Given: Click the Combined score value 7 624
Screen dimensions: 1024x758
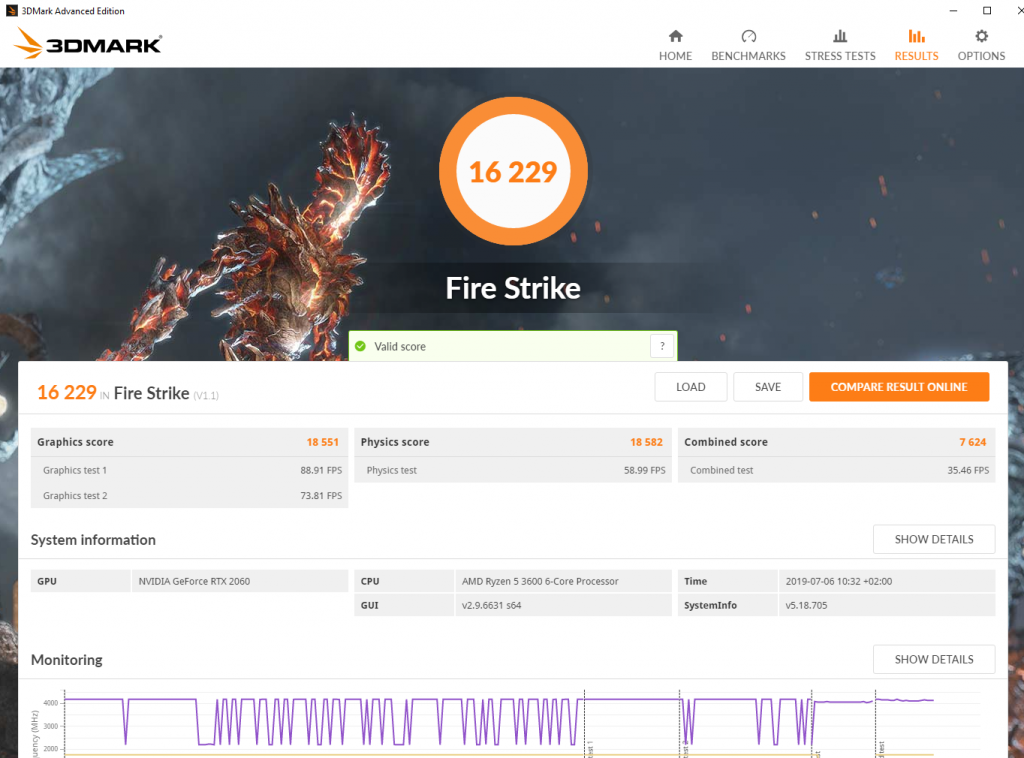Looking at the screenshot, I should click(x=972, y=442).
